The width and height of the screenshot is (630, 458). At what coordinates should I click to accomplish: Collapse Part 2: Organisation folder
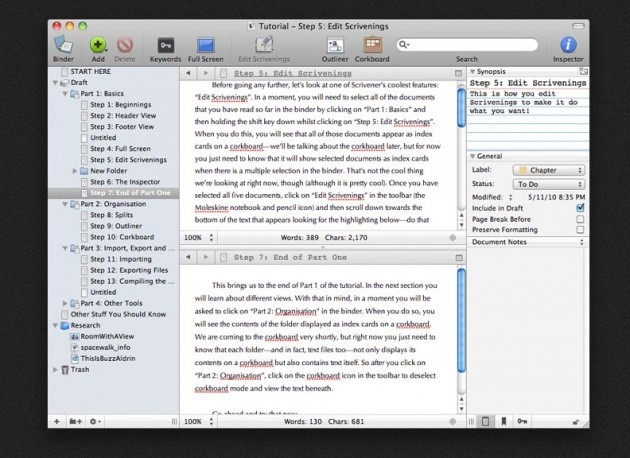(x=65, y=204)
